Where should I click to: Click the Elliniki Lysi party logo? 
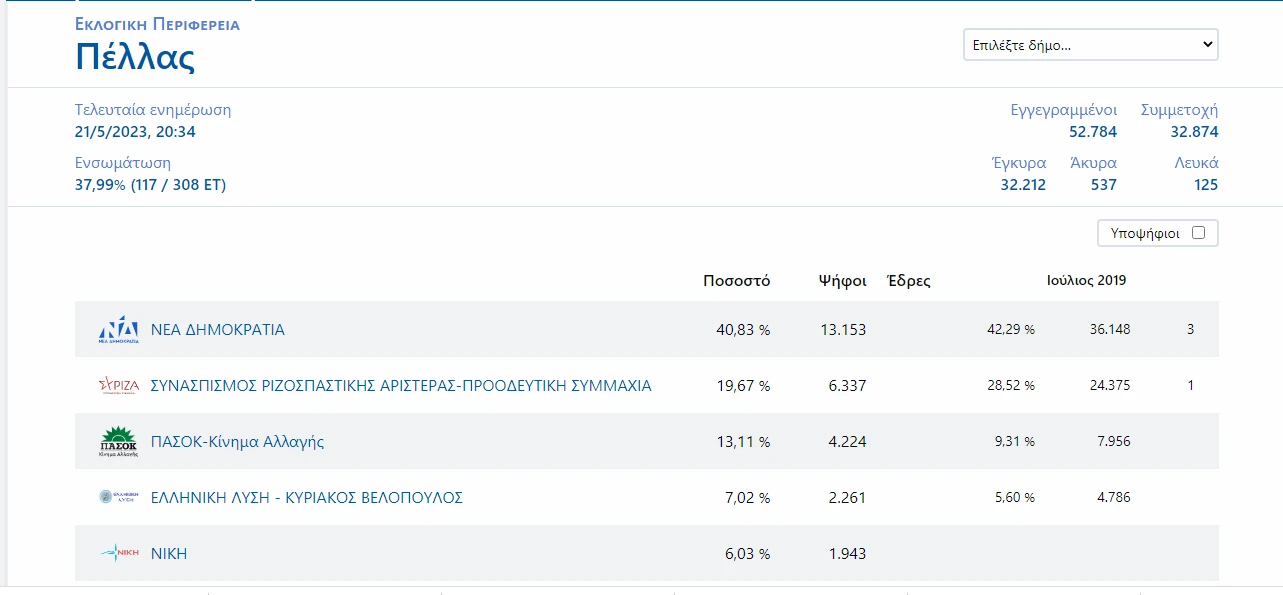point(118,497)
